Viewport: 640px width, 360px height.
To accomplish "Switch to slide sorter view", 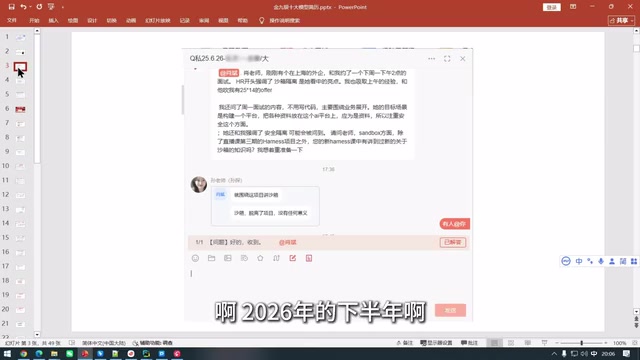I will 511,343.
